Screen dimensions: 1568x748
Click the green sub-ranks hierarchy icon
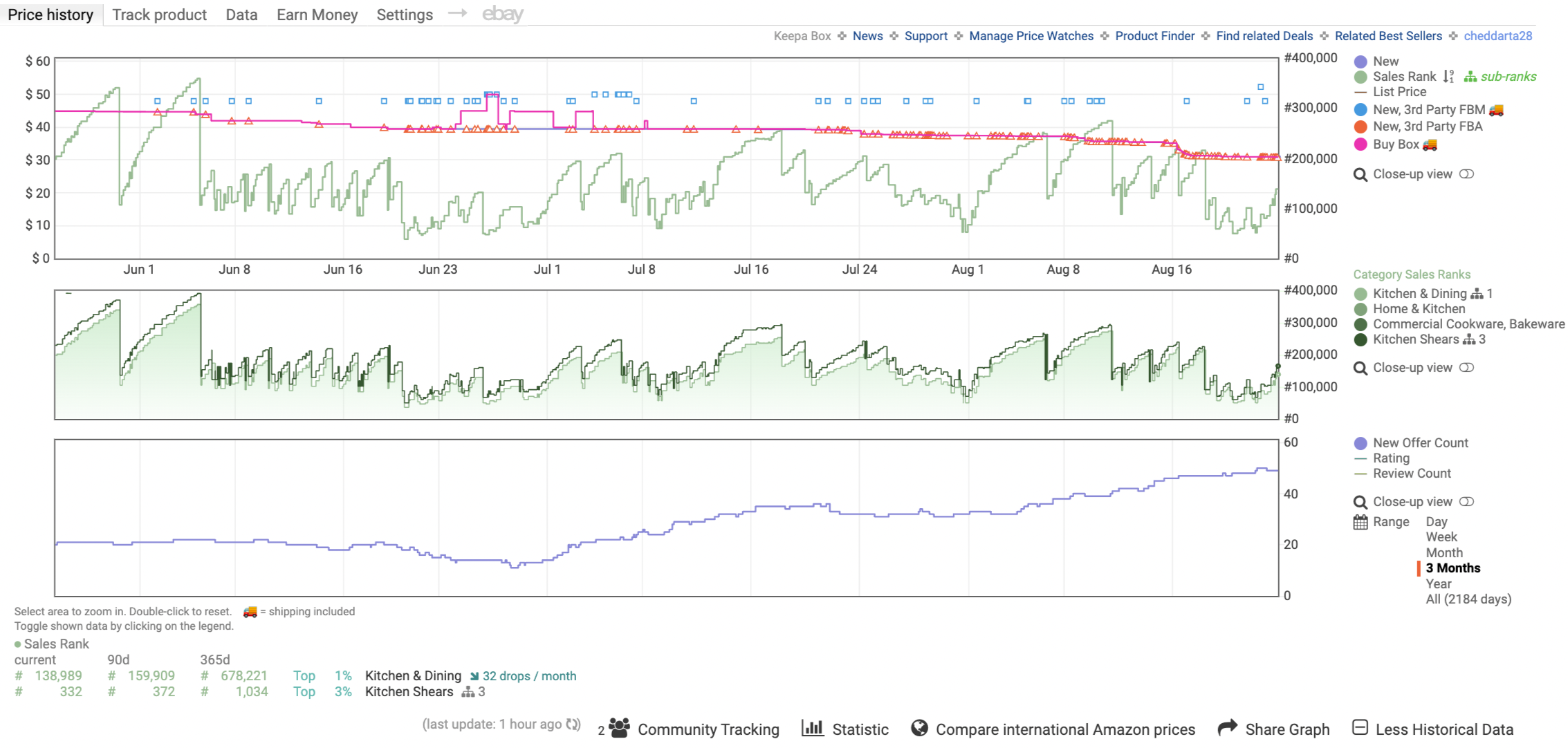(x=1470, y=77)
